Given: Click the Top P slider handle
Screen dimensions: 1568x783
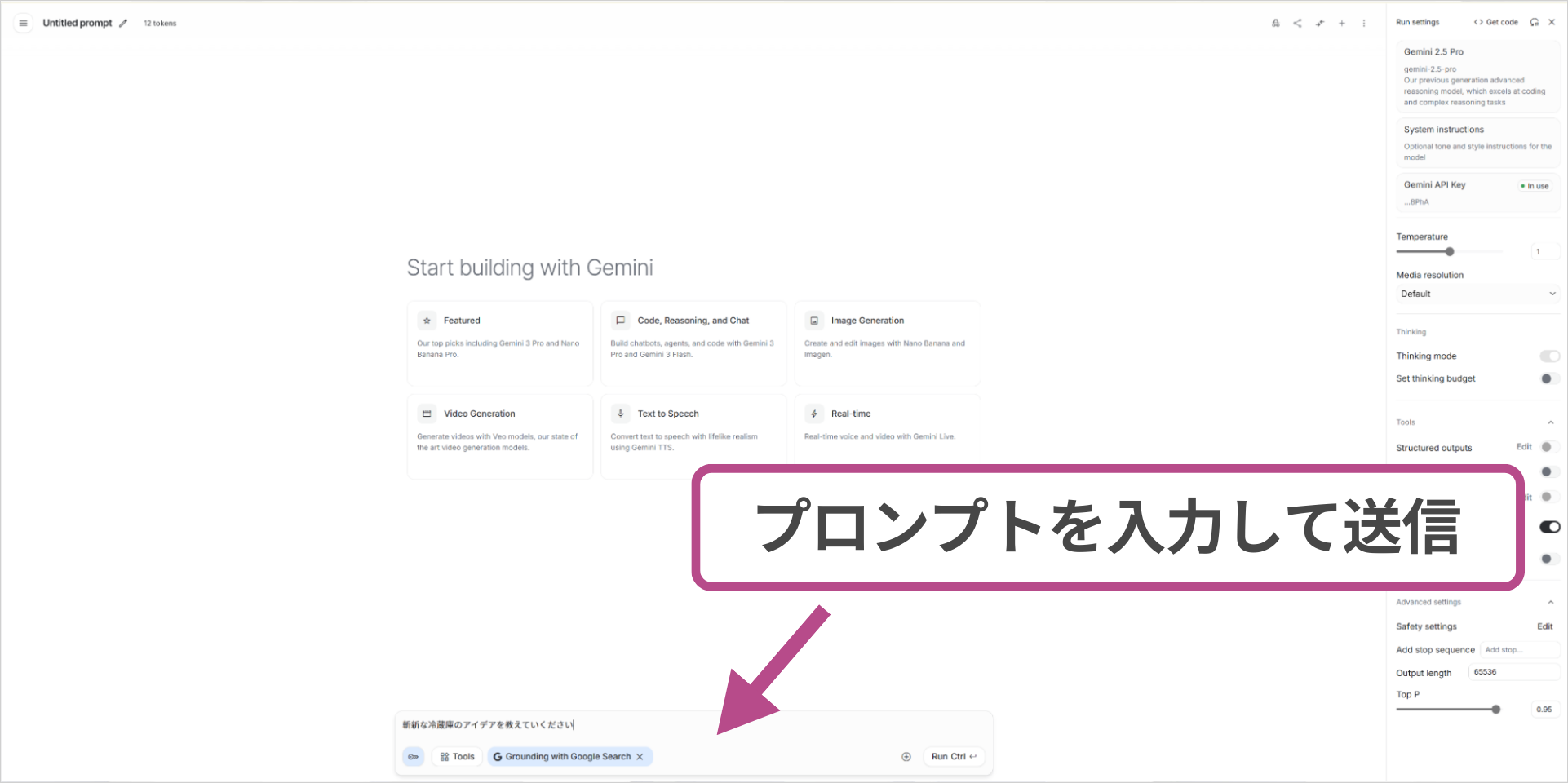Looking at the screenshot, I should [x=1495, y=710].
